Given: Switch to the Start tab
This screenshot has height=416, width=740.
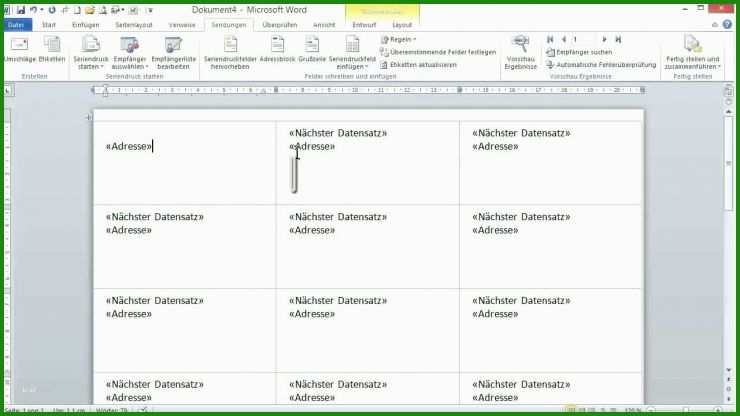Looking at the screenshot, I should 49,25.
